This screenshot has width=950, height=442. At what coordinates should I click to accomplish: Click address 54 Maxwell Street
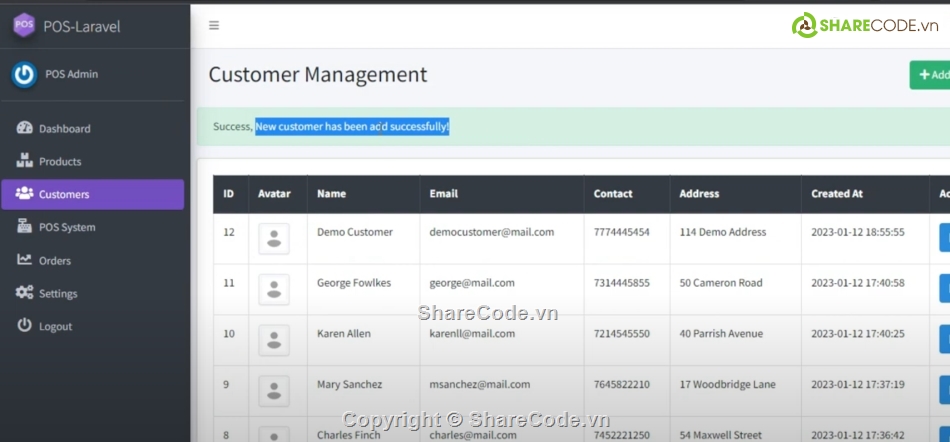tap(720, 435)
